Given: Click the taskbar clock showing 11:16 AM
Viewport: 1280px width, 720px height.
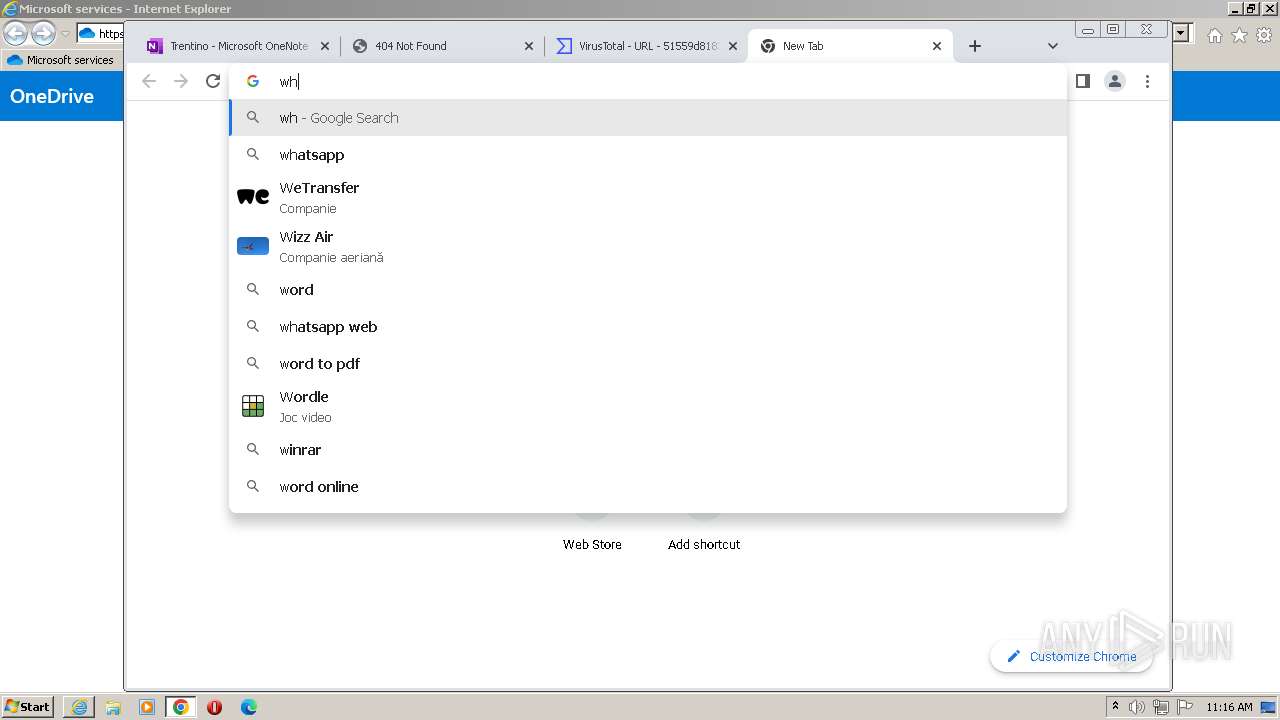Looking at the screenshot, I should [1229, 707].
